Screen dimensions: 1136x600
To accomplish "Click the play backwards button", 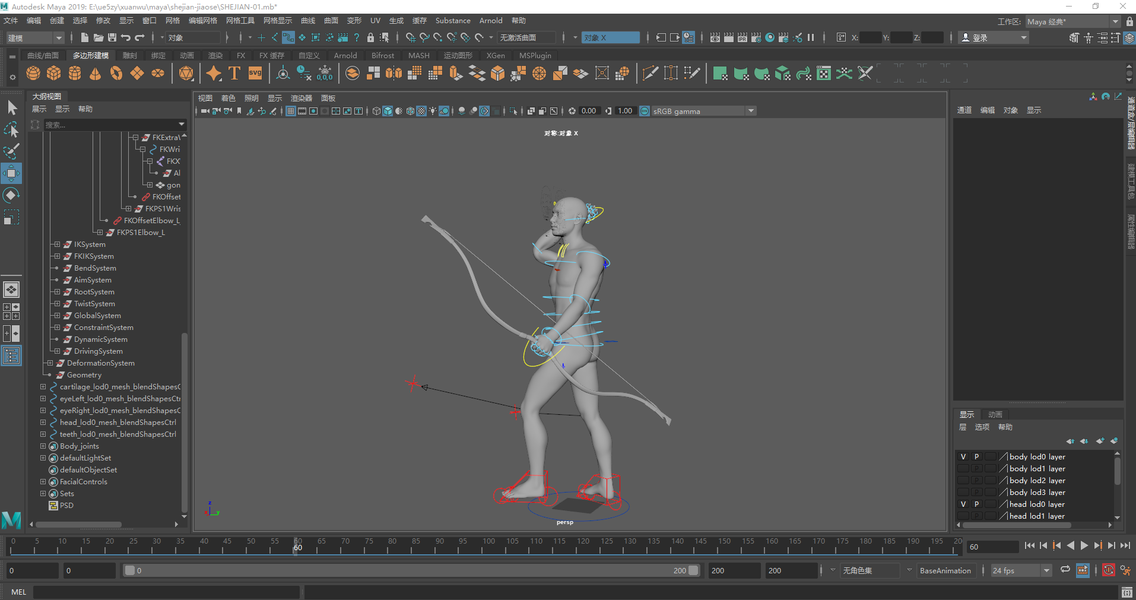I will [x=1071, y=546].
